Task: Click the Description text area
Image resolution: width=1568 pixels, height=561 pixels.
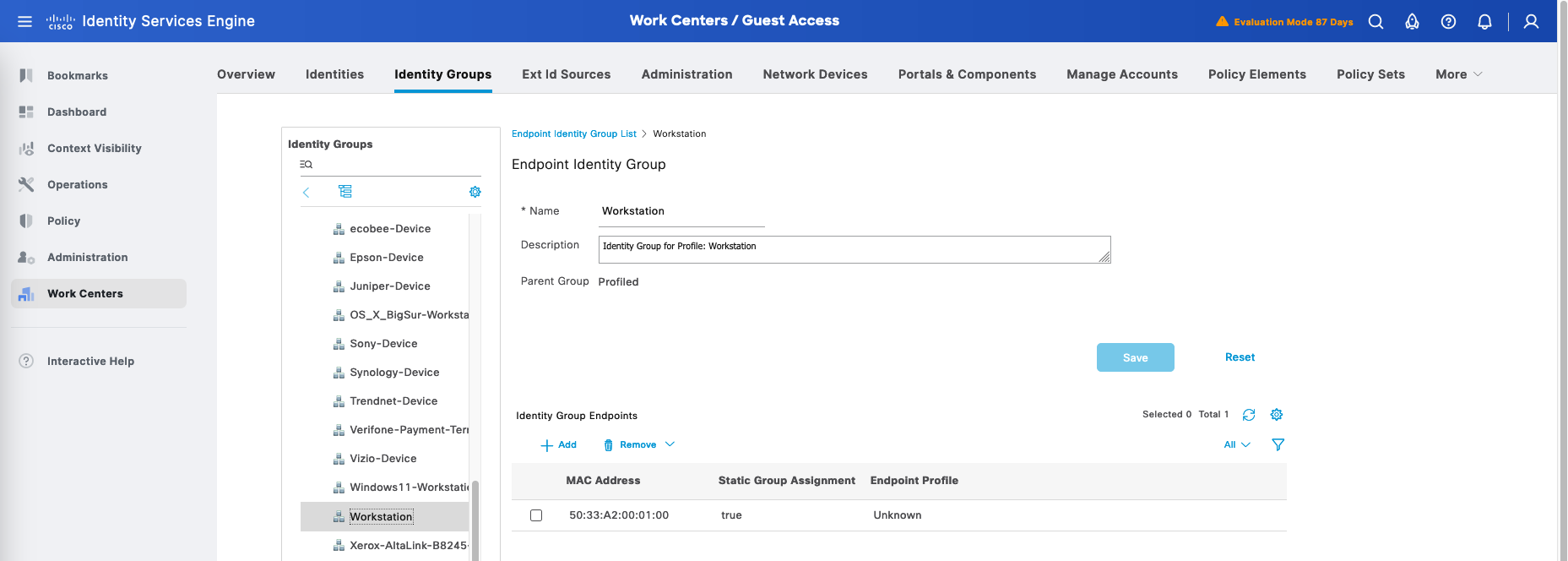Action: point(854,249)
